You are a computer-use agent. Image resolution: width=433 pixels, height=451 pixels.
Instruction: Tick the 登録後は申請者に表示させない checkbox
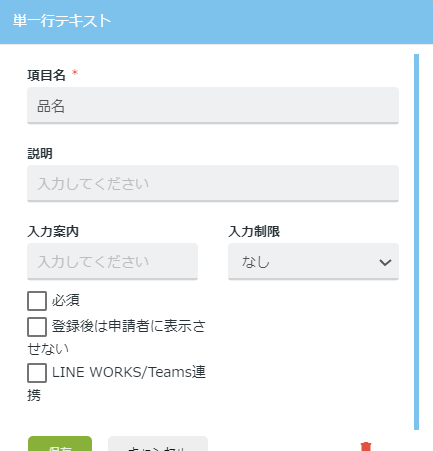37,327
